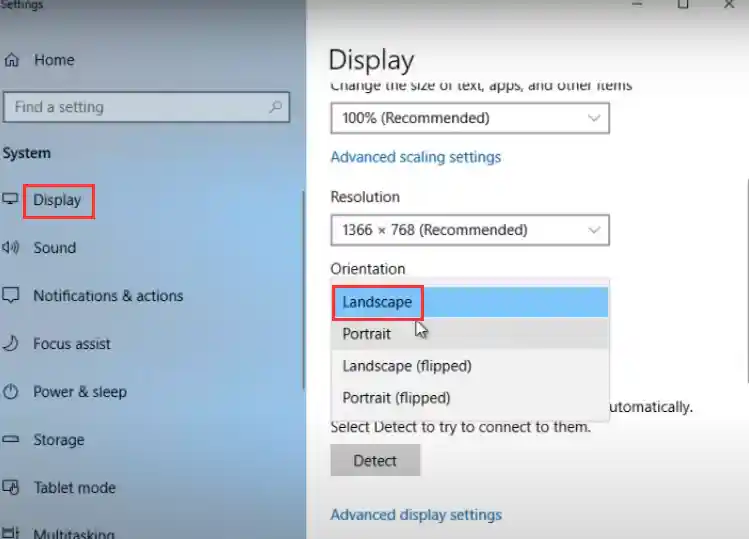Click the Display monitor icon
Image resolution: width=749 pixels, height=539 pixels.
pyautogui.click(x=11, y=200)
